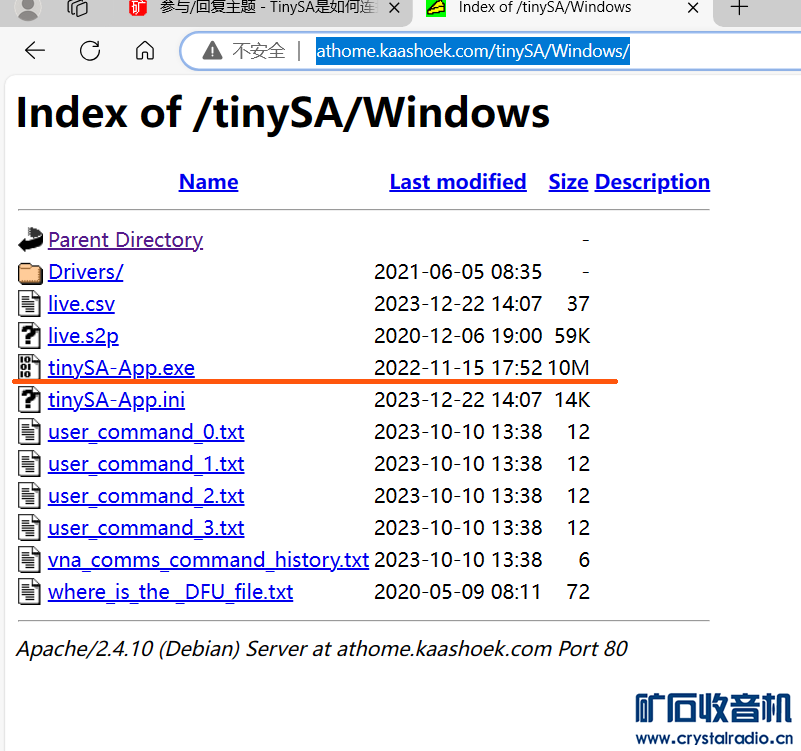This screenshot has width=801, height=751.
Task: Close the Index of /tinySA/Windows tab
Action: [693, 8]
